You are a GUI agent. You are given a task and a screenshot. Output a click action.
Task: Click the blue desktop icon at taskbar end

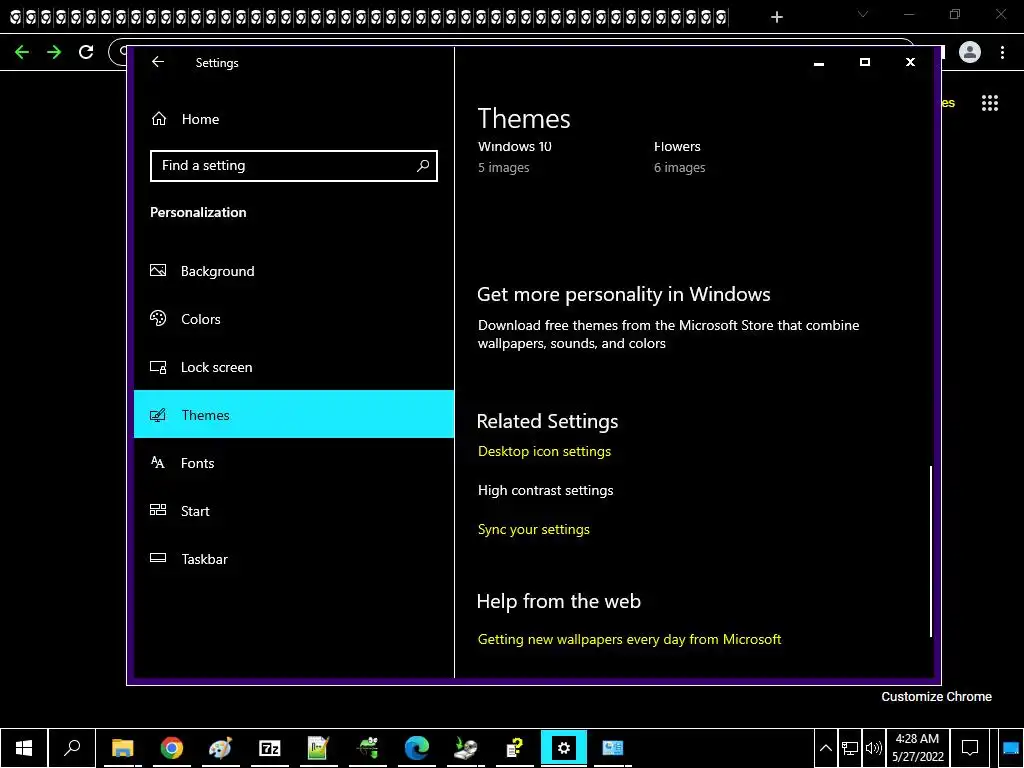click(x=1010, y=748)
